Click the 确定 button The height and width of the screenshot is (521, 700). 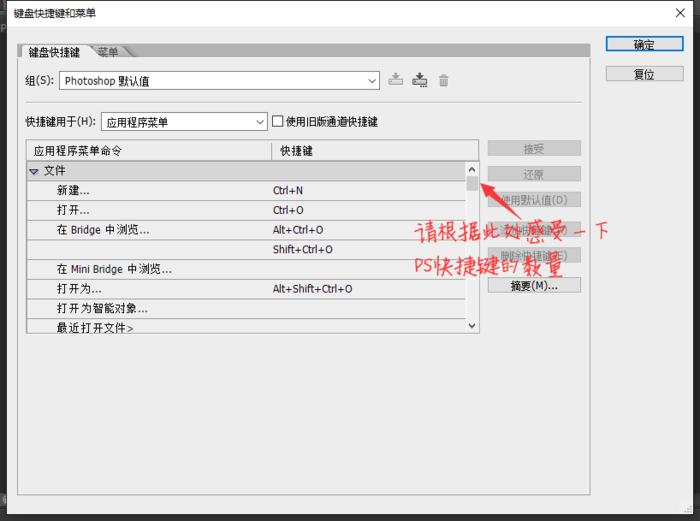coord(644,44)
